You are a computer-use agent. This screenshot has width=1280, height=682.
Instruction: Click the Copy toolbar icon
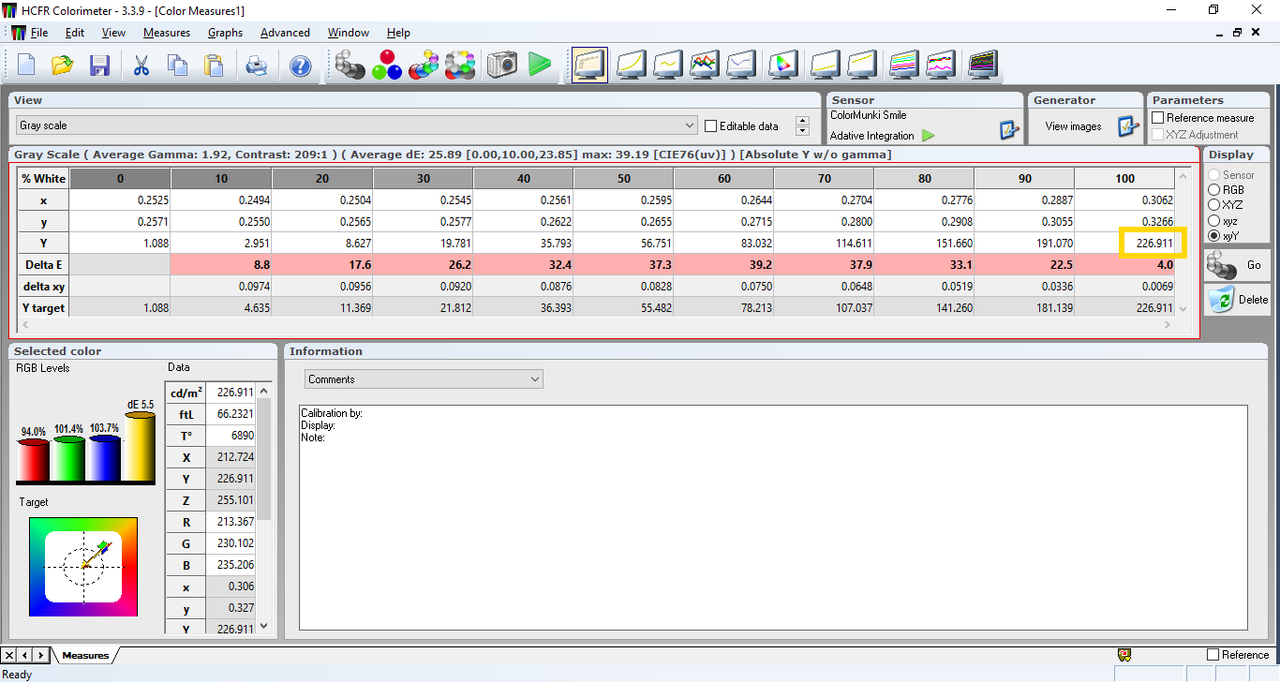coord(177,66)
